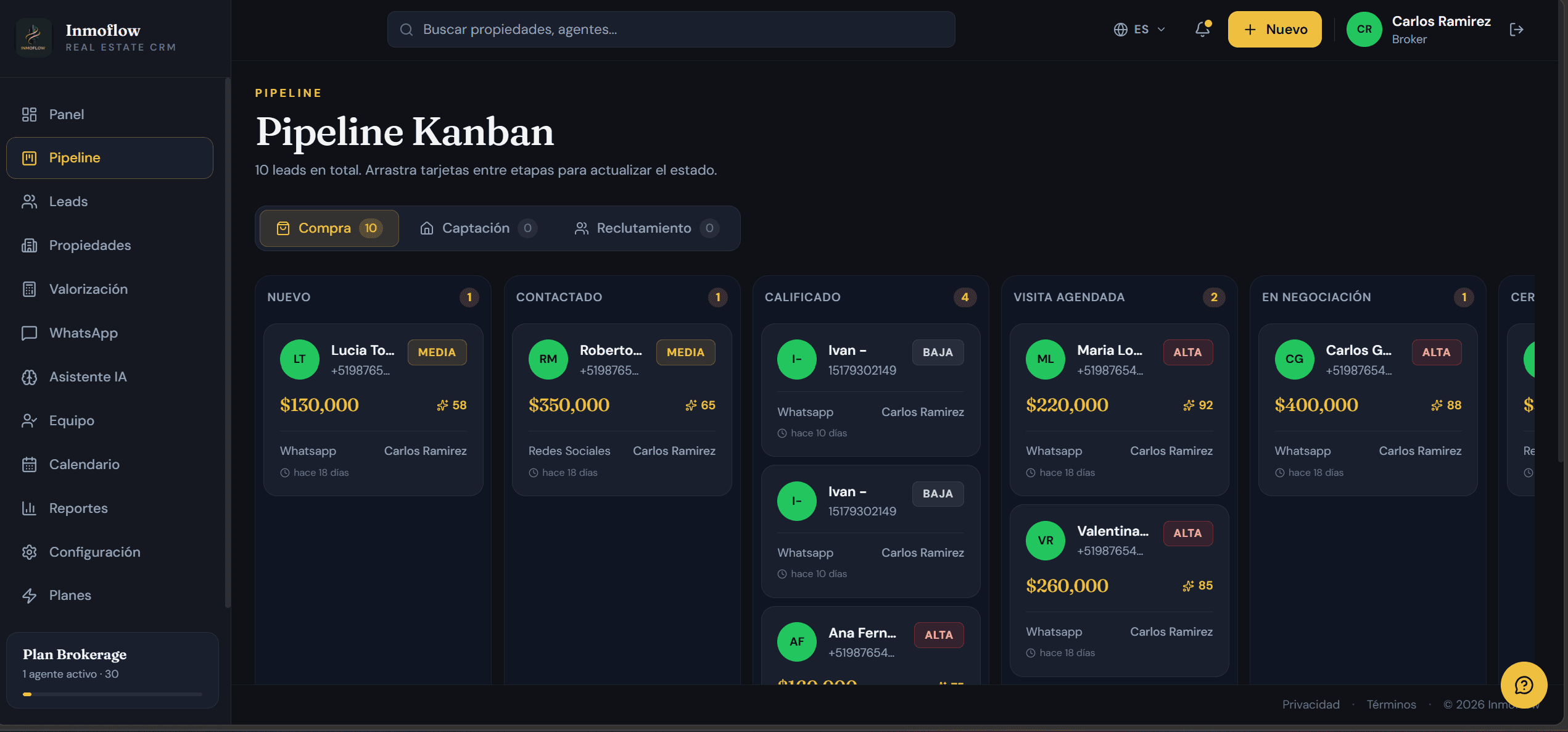Click the Carlos Ramirez profile name
This screenshot has height=732, width=1568.
(1441, 21)
